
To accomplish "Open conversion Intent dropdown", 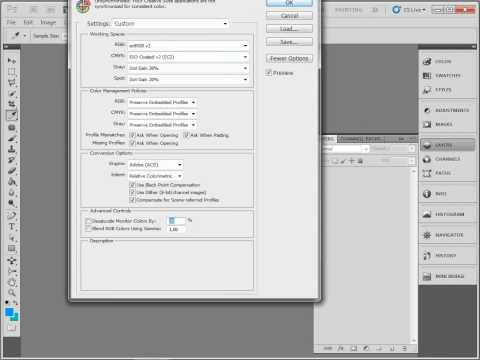I will (x=156, y=176).
